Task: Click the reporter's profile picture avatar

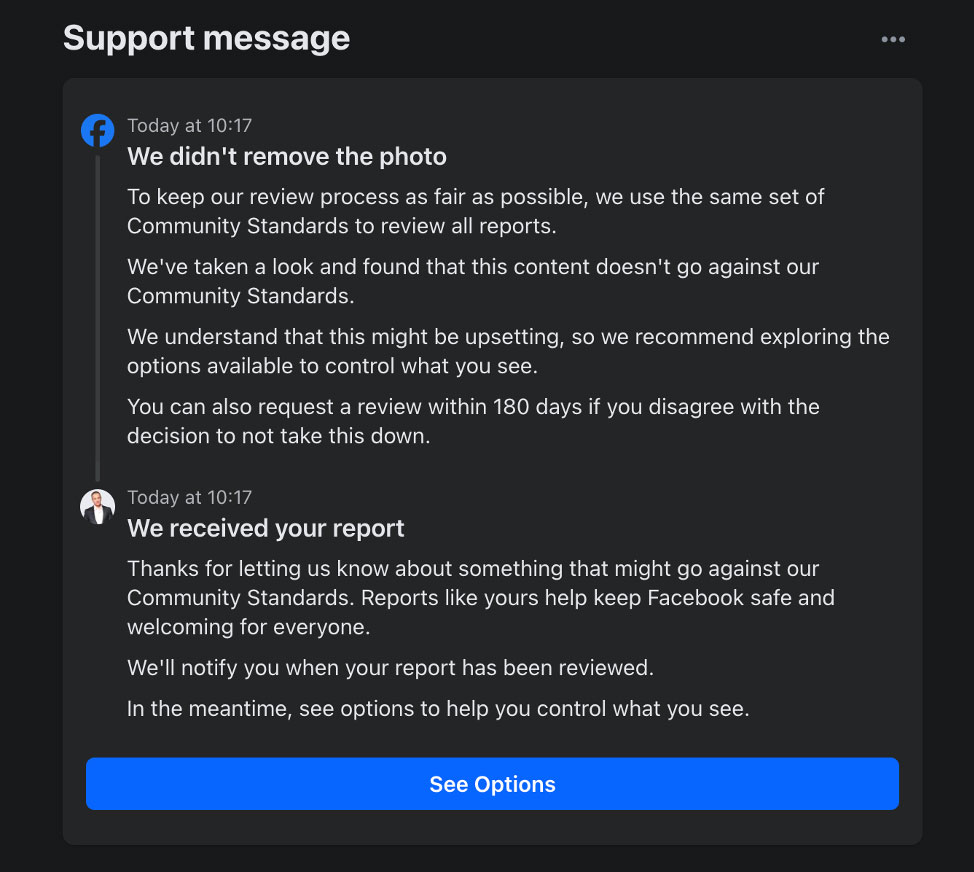Action: click(x=97, y=506)
